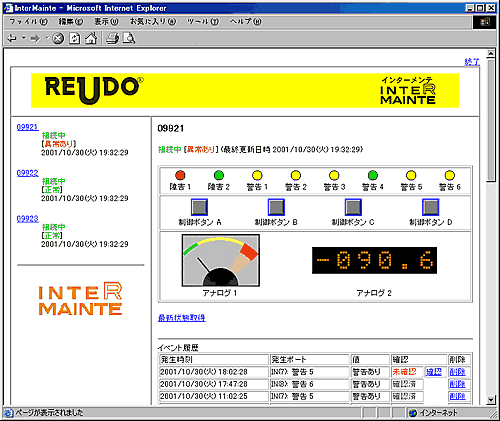Click the Print toolbar icon
The image size is (500, 421).
pos(113,39)
